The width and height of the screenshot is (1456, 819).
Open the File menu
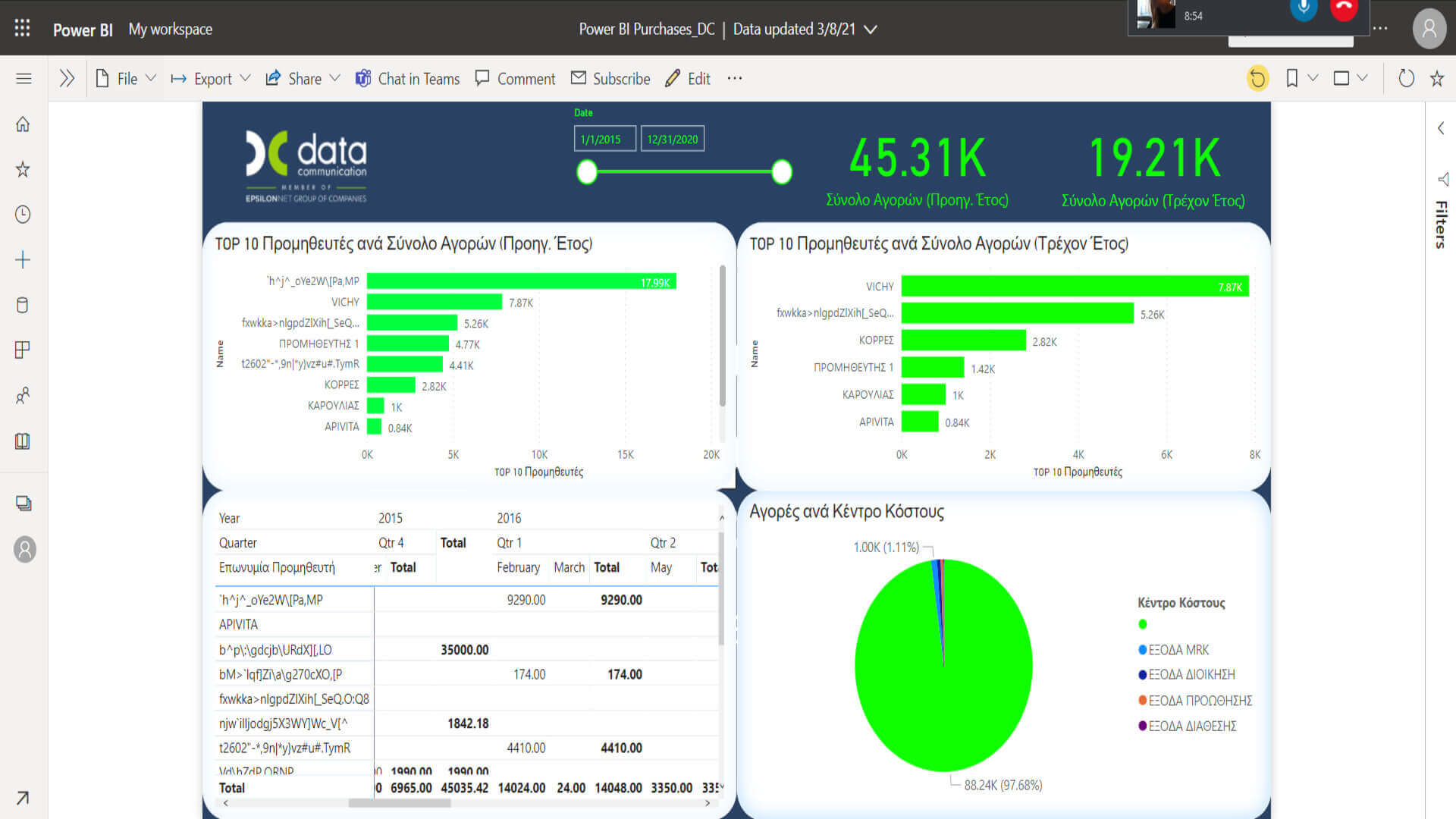tap(126, 78)
